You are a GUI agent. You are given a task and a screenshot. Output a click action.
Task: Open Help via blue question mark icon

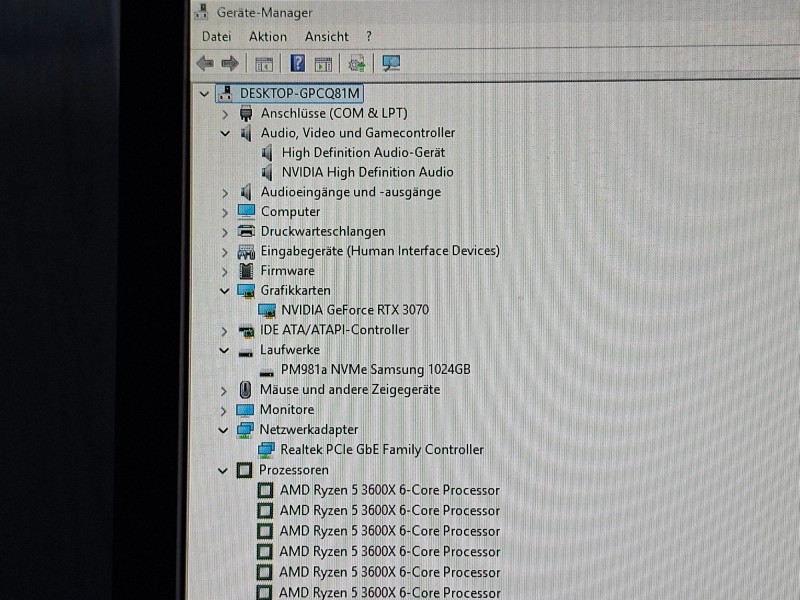(297, 64)
